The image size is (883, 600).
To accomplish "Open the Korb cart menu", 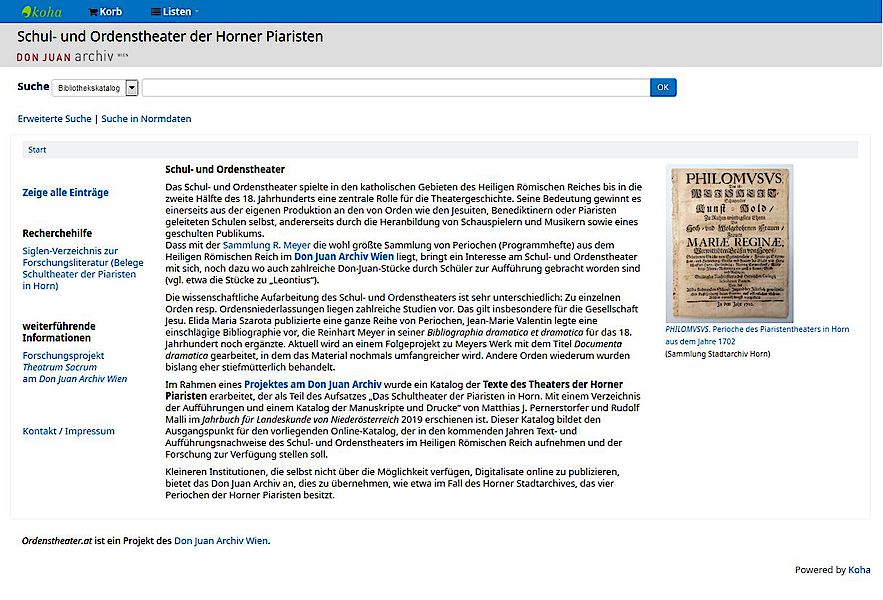I will (105, 11).
